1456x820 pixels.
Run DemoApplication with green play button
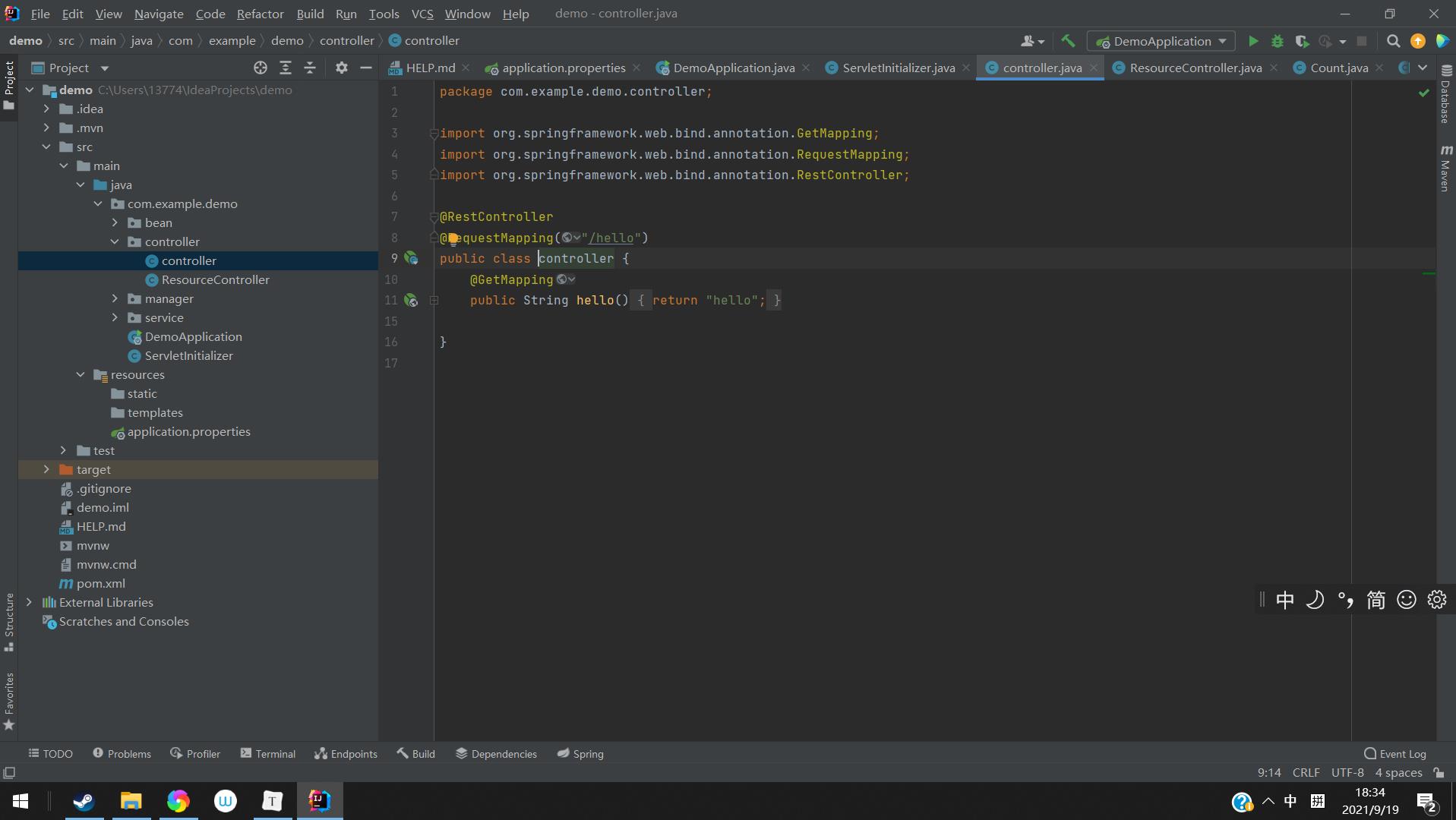[x=1253, y=41]
